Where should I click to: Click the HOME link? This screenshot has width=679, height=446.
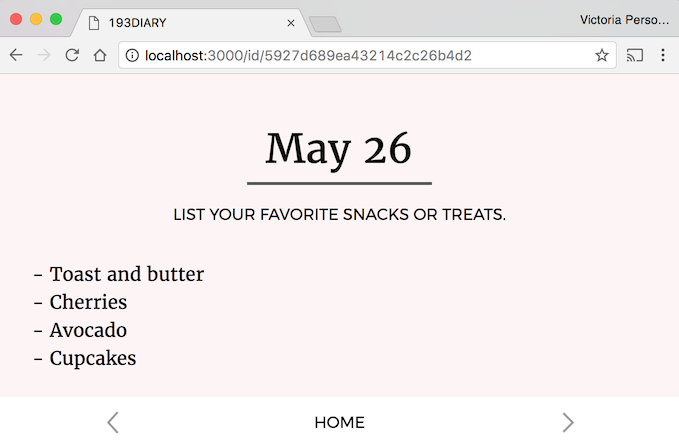339,422
